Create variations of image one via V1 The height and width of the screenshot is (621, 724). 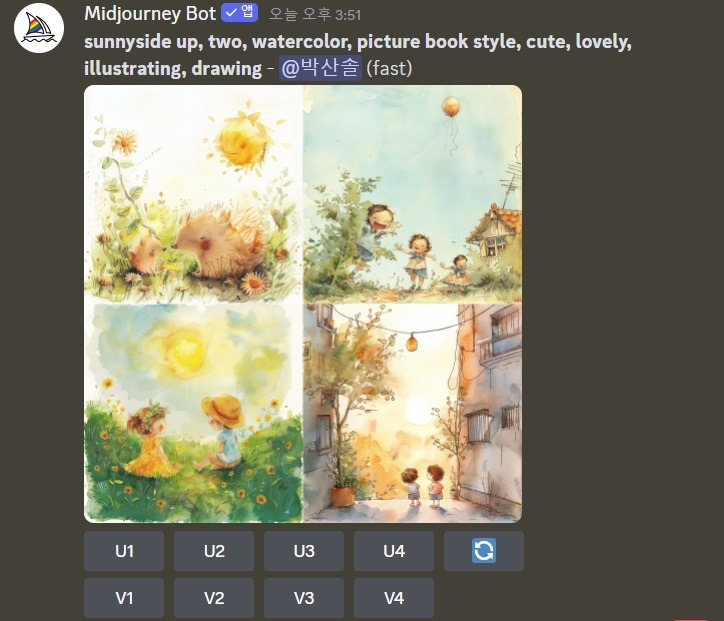[x=124, y=598]
